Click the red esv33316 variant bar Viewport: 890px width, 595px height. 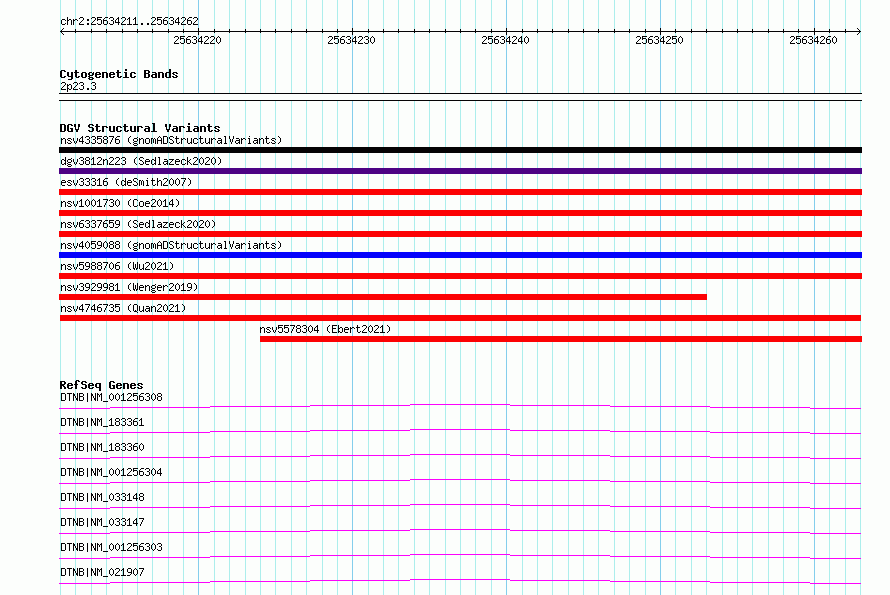click(460, 192)
